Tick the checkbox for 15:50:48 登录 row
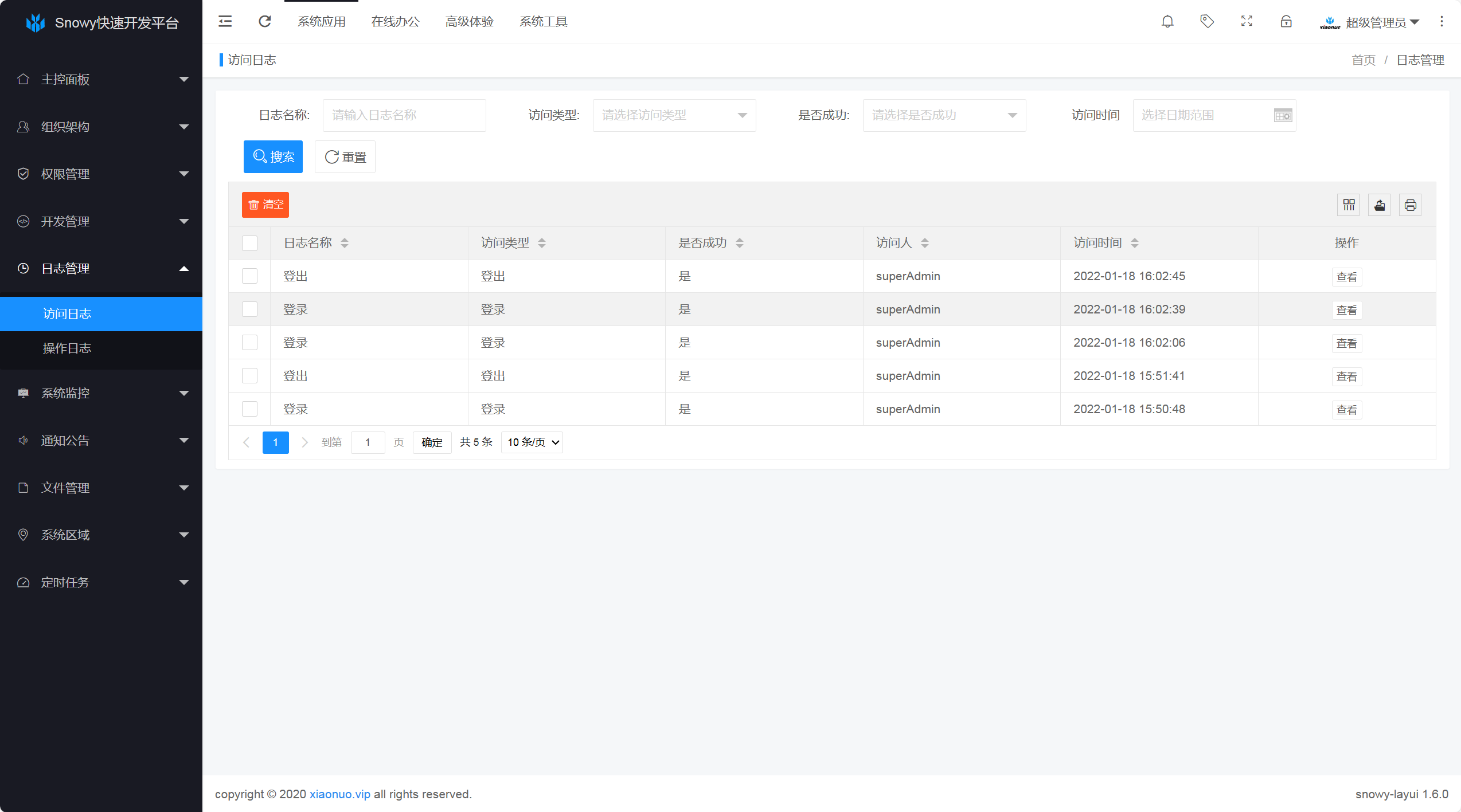The height and width of the screenshot is (812, 1461). 250,409
